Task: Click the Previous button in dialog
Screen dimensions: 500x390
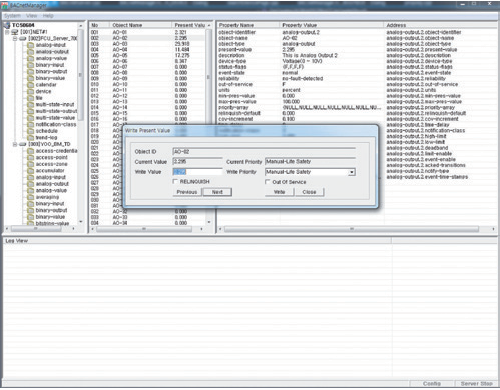Action: point(187,192)
